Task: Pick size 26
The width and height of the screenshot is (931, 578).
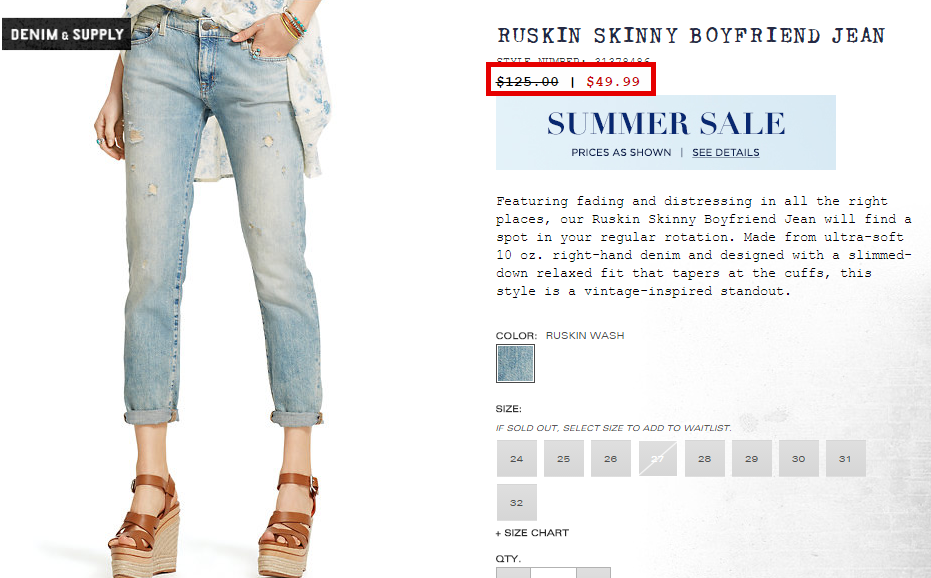Action: [610, 459]
